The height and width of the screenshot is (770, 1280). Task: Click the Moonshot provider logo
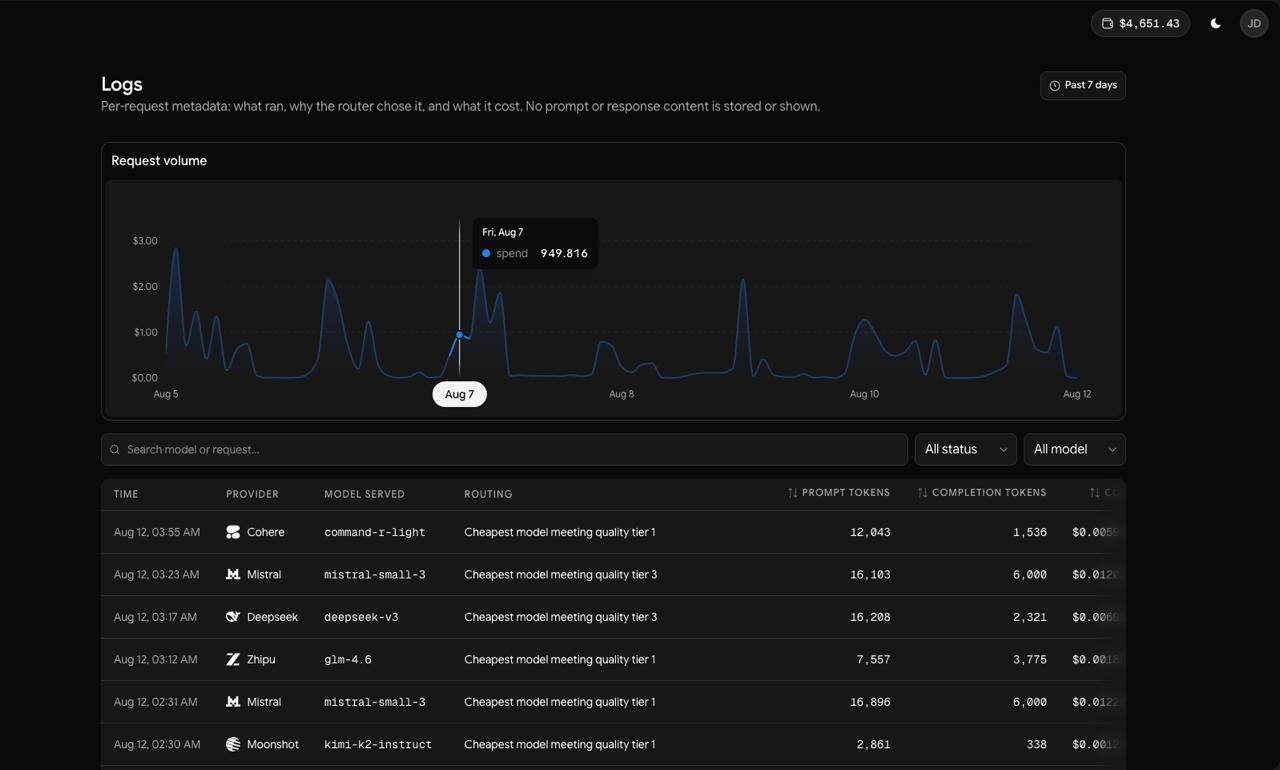click(x=233, y=744)
